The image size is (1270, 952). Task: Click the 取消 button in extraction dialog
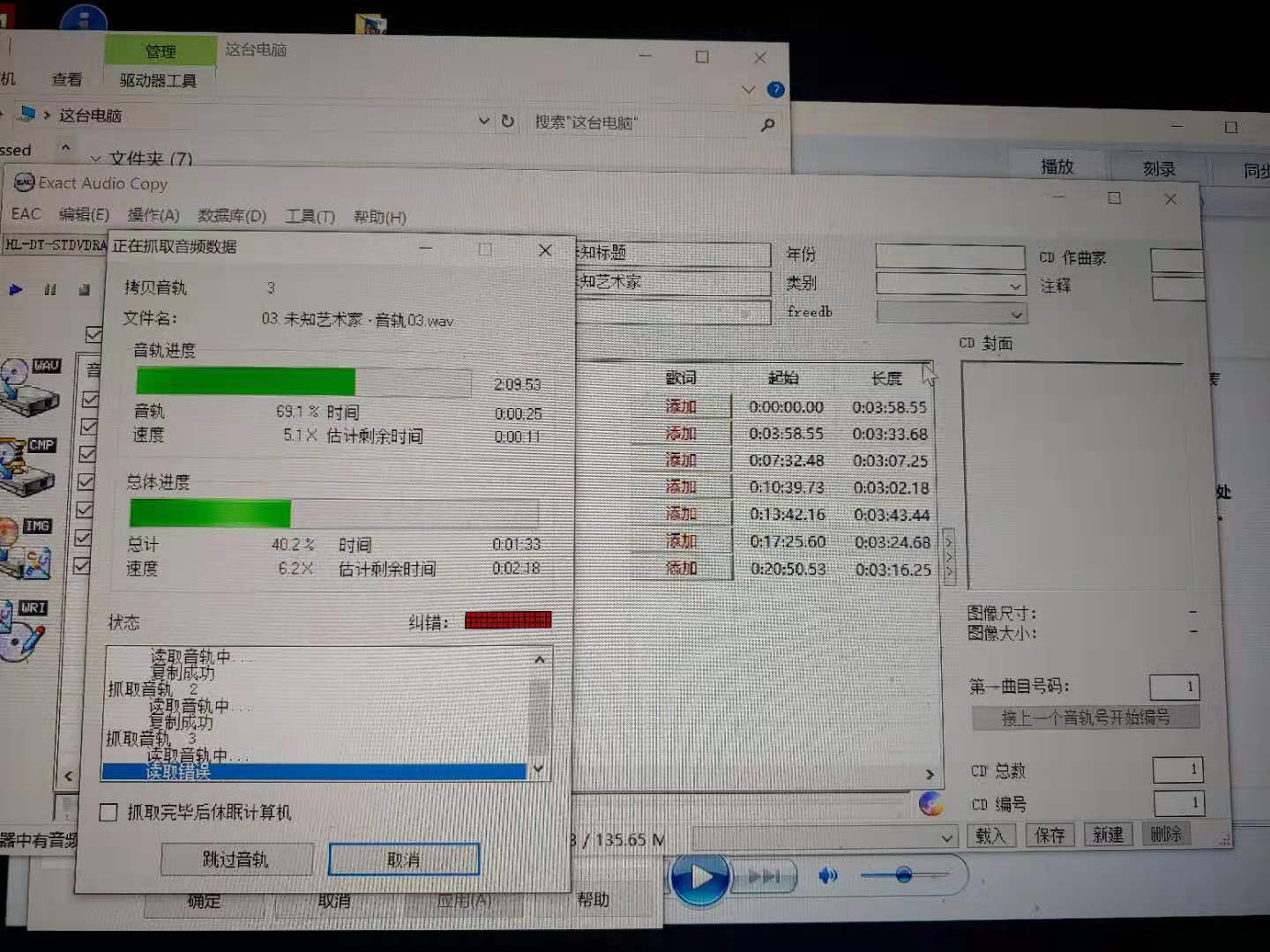pyautogui.click(x=404, y=859)
